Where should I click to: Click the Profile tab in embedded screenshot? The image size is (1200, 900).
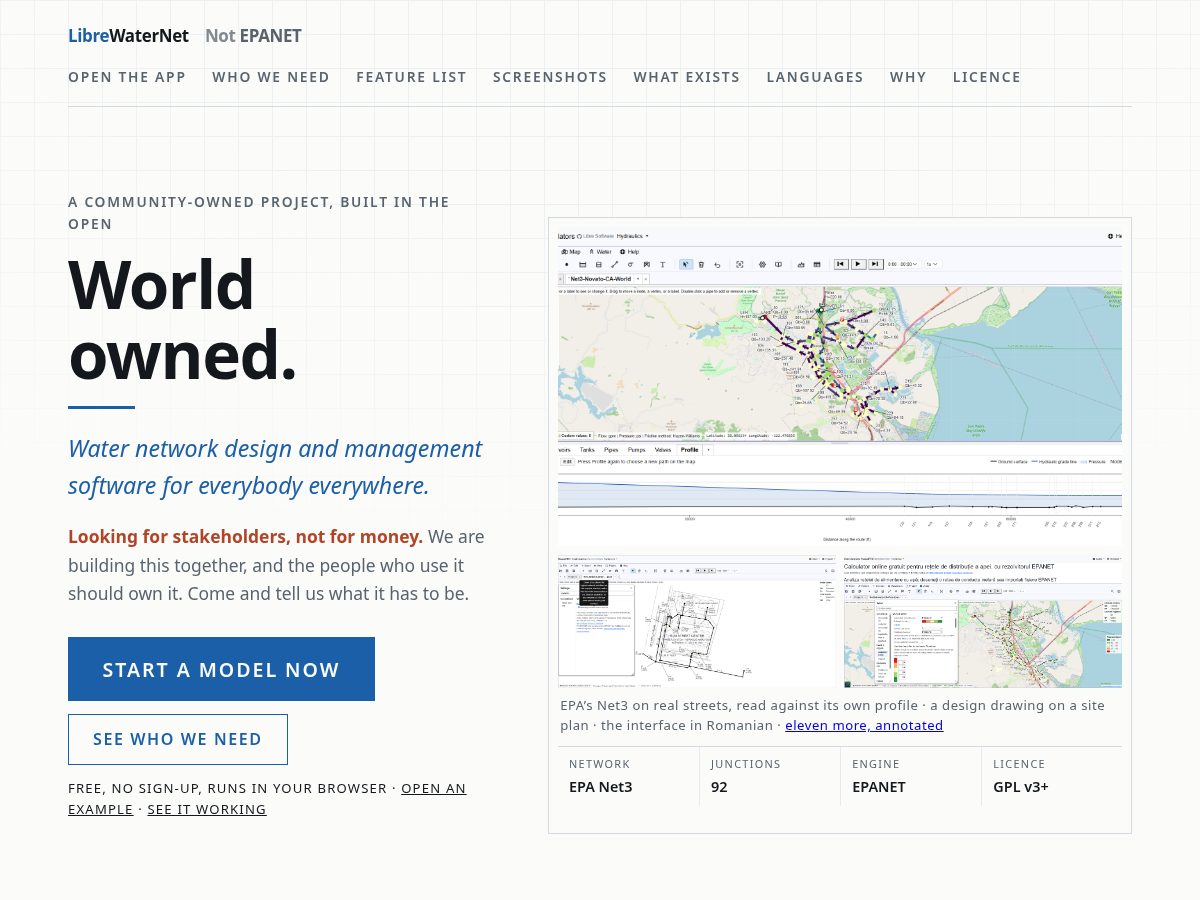tap(690, 450)
